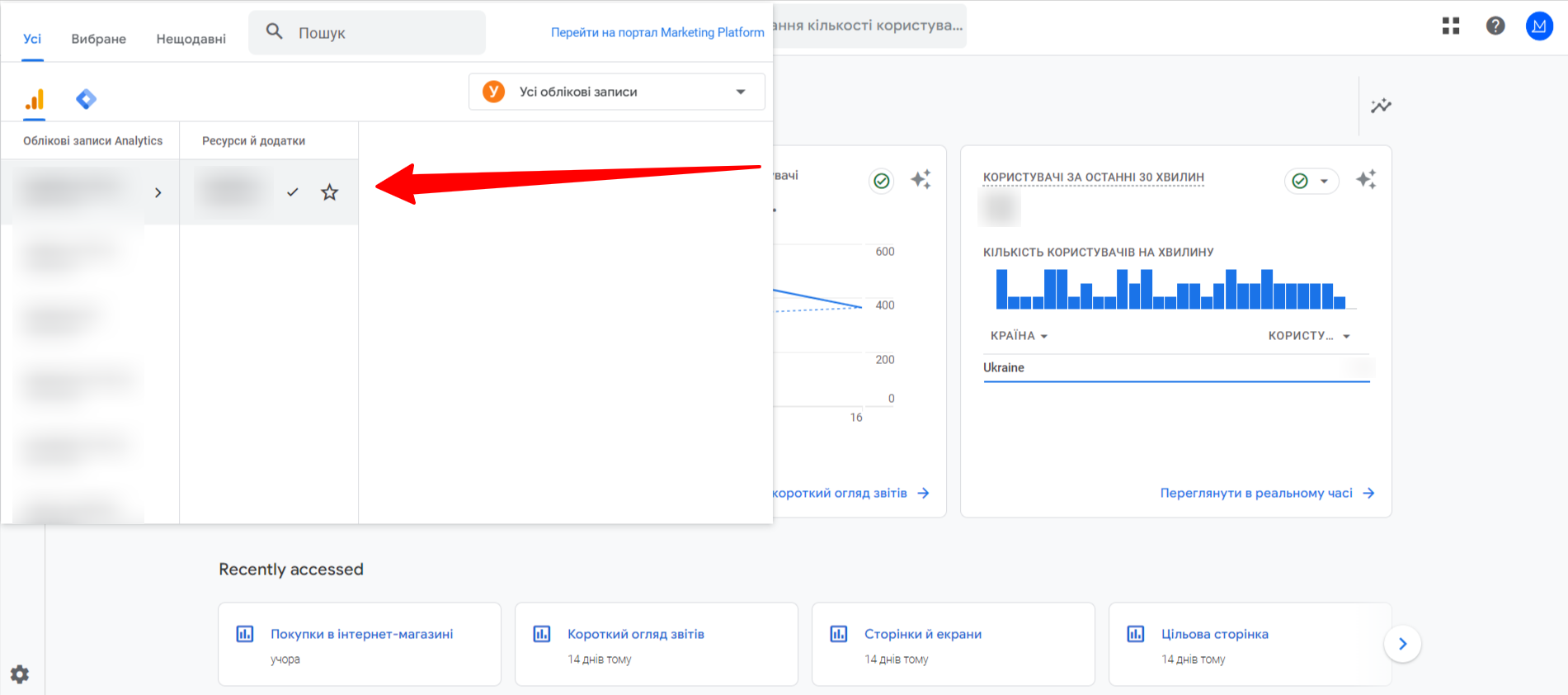
Task: Click the search magnifier icon
Action: pos(275,32)
